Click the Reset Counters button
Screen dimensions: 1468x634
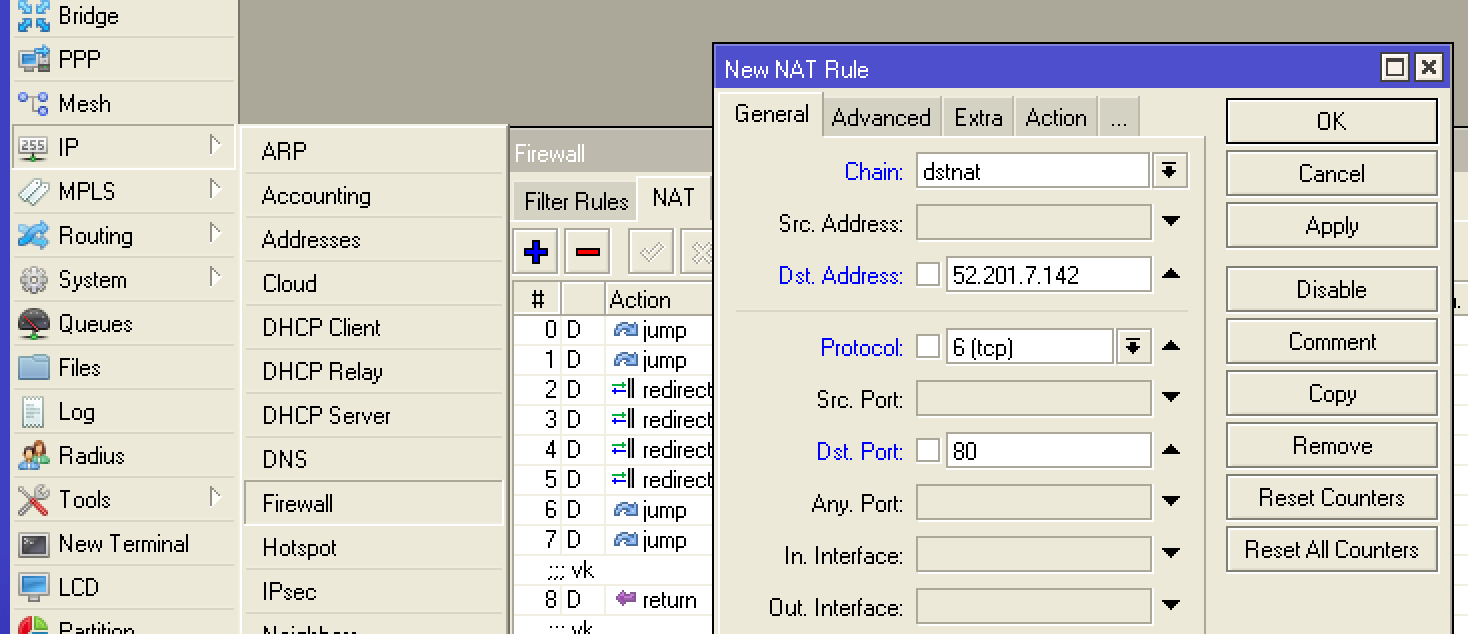[x=1331, y=497]
